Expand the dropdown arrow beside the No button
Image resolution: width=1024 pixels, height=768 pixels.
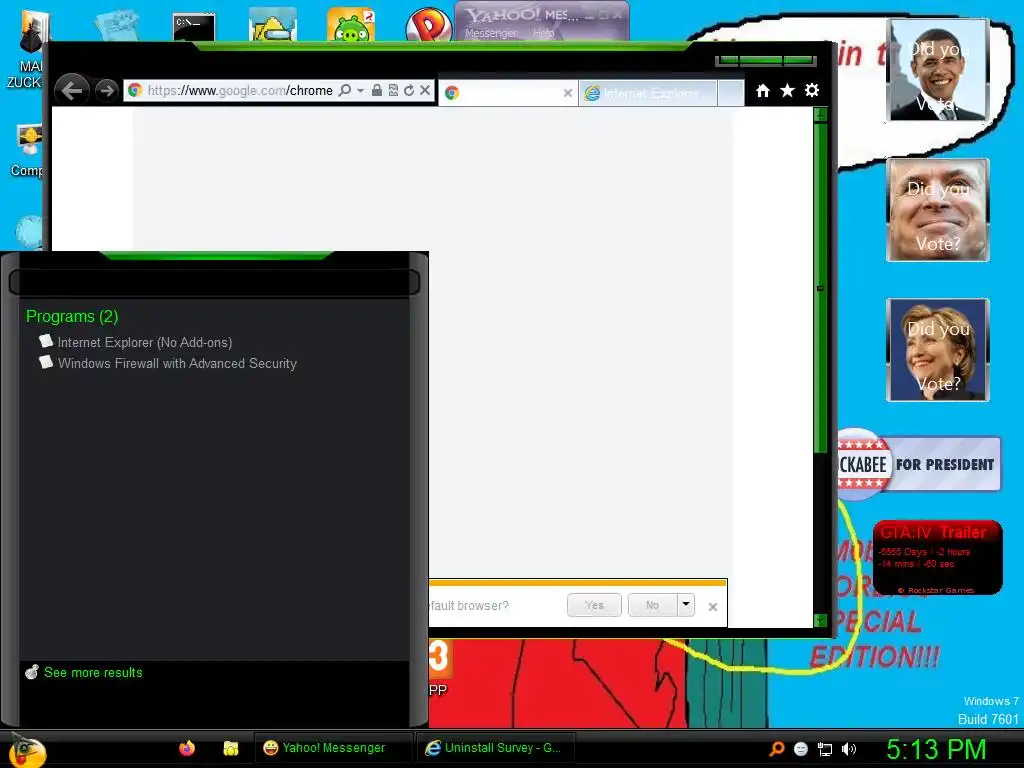click(x=686, y=605)
